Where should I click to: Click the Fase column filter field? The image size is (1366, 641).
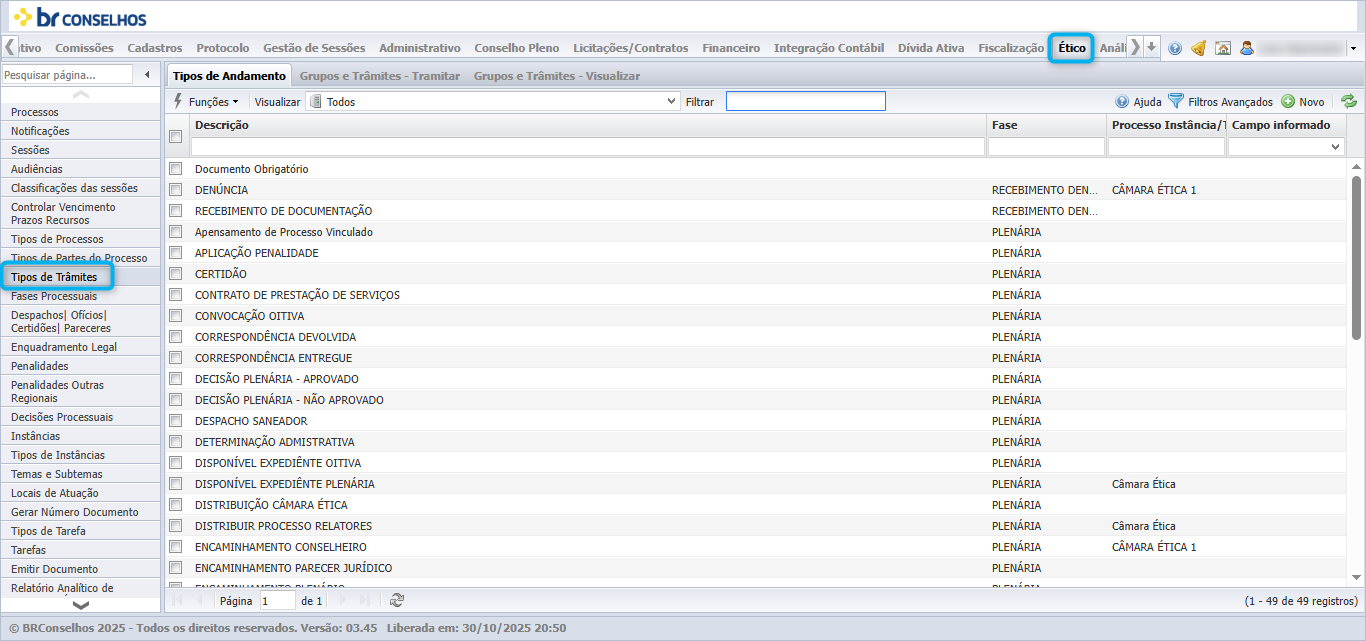[x=1046, y=147]
